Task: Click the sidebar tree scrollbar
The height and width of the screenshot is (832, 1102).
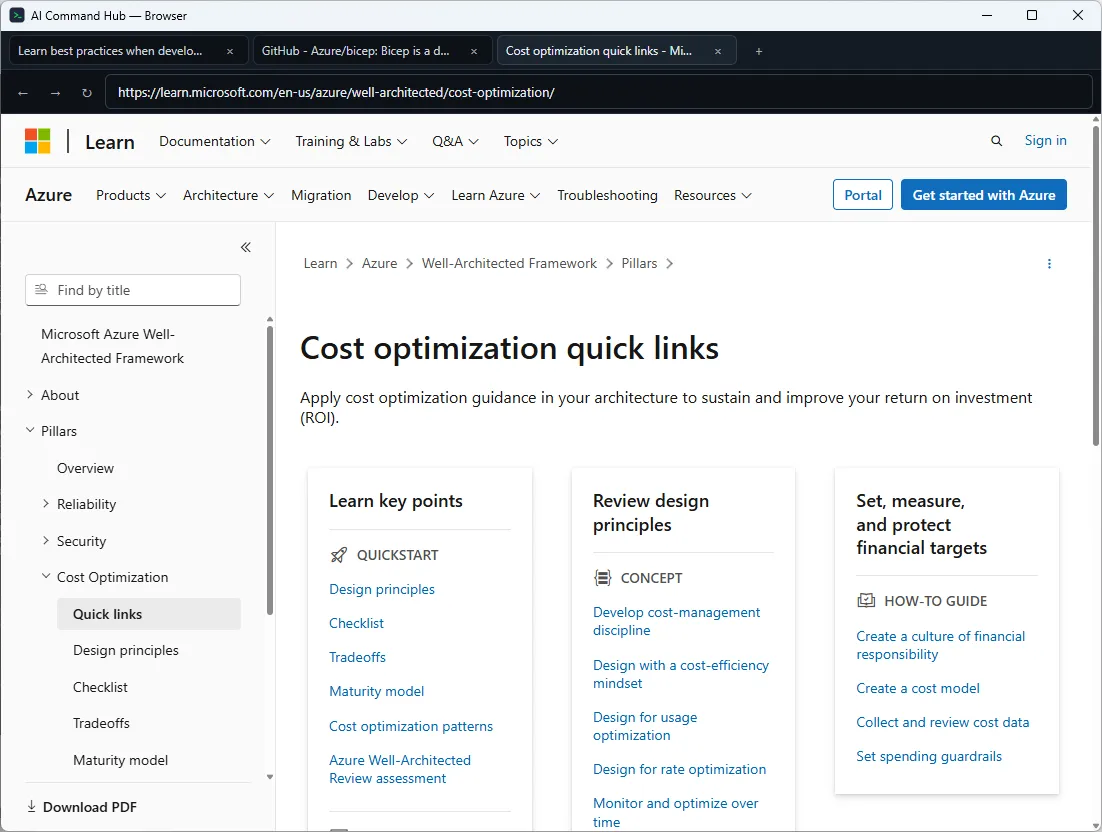Action: (270, 471)
